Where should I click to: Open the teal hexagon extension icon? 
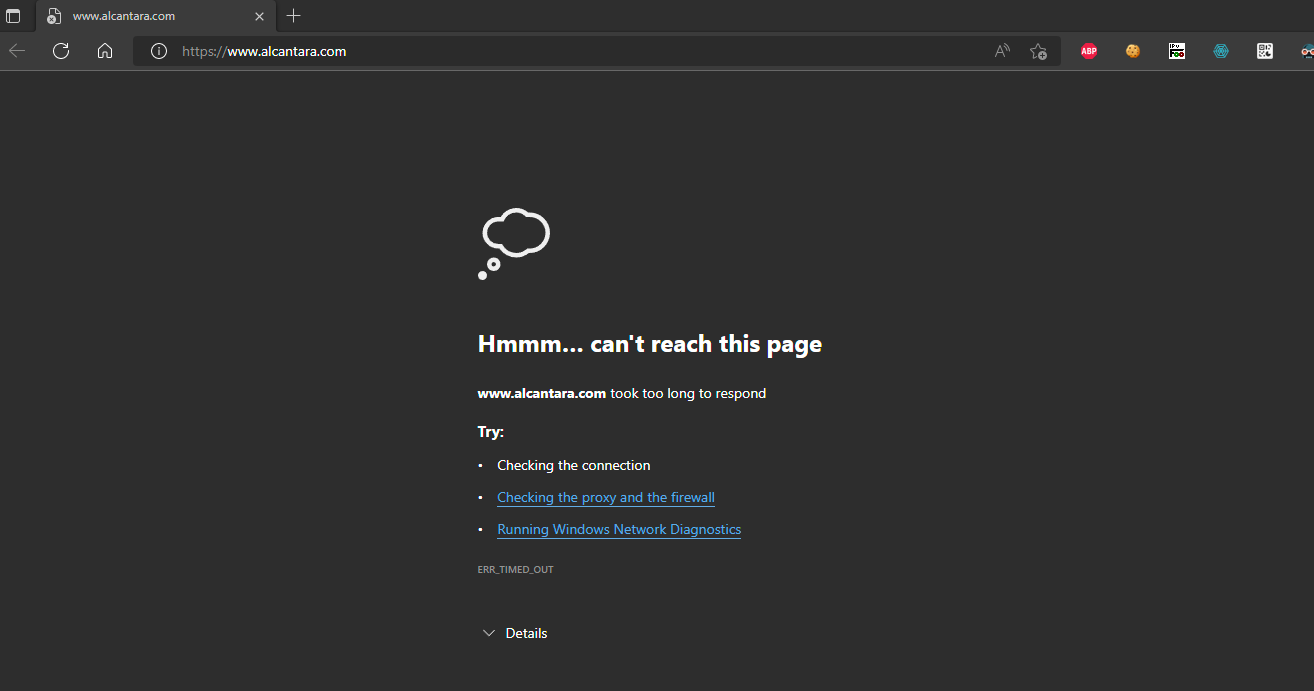coord(1221,51)
